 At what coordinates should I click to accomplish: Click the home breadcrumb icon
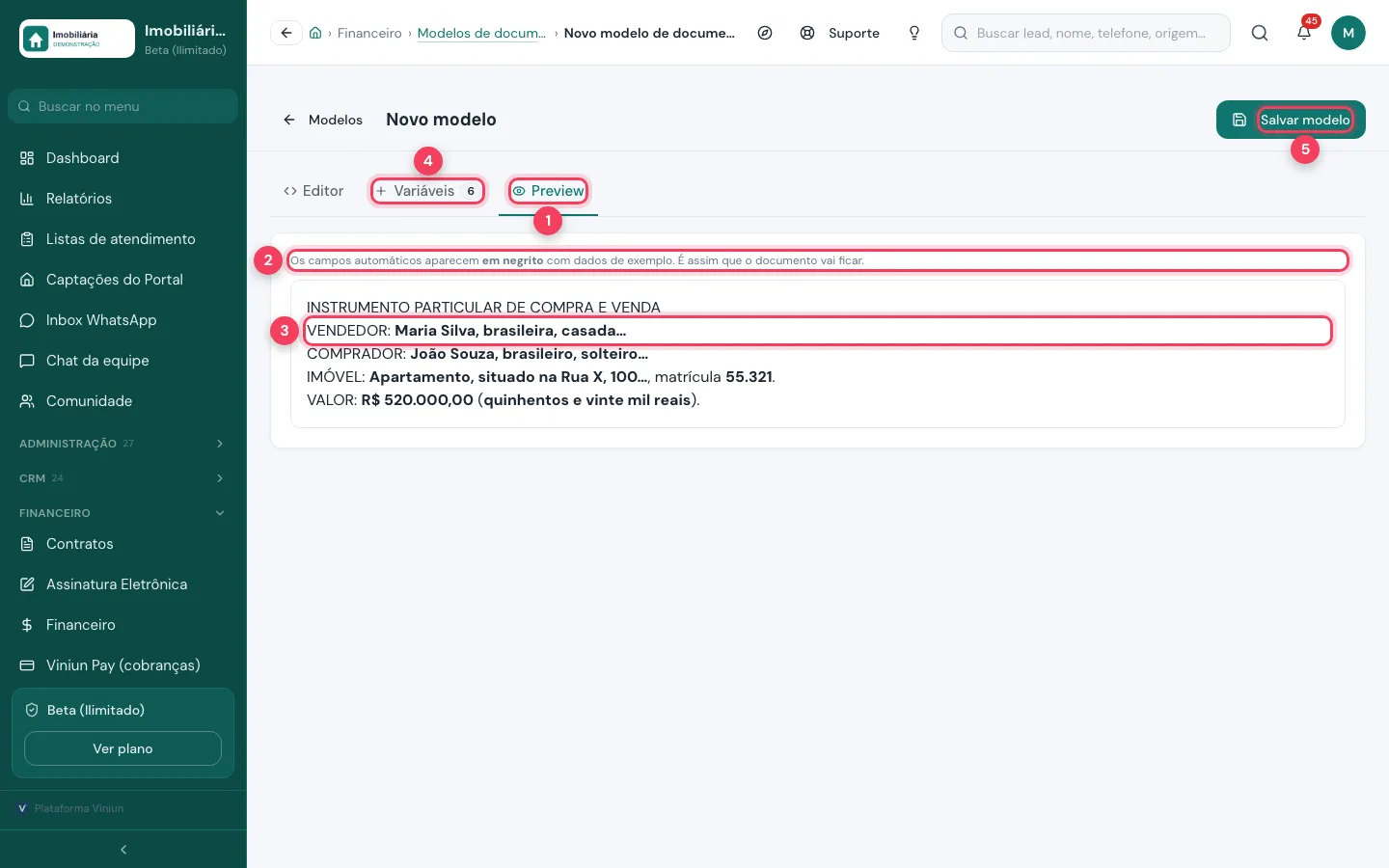point(315,33)
